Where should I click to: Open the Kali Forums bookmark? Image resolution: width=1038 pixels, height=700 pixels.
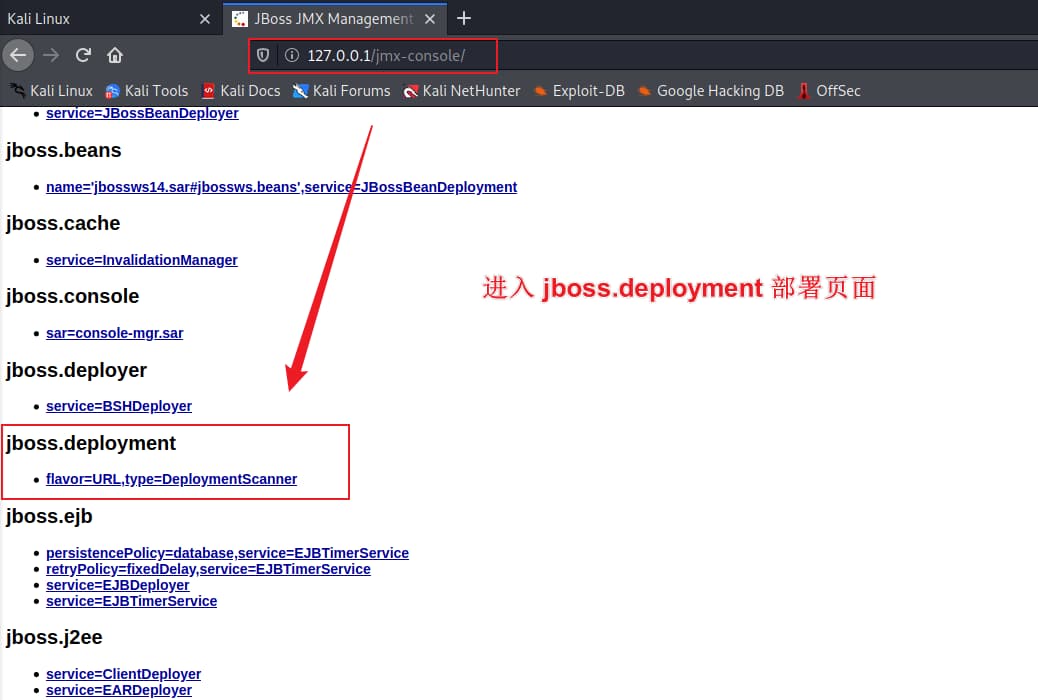[x=342, y=91]
